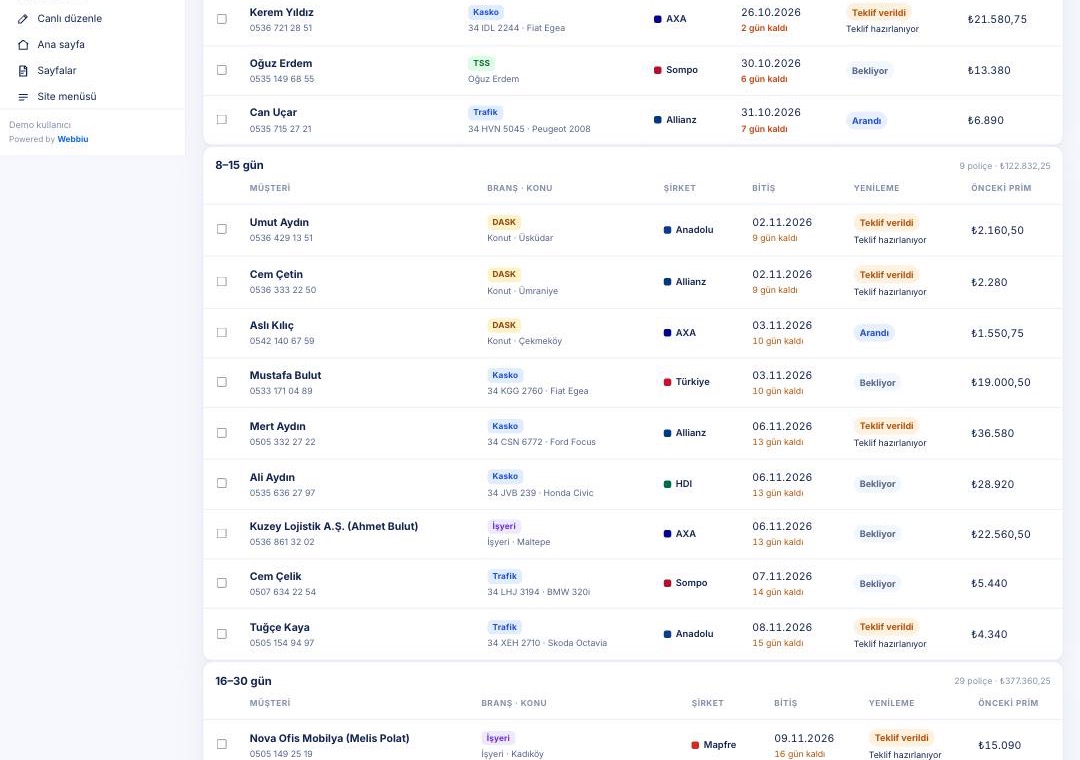Click Bekliyor badge in Mustafa Bulut row
Viewport: 1080px width, 760px height.
(878, 382)
